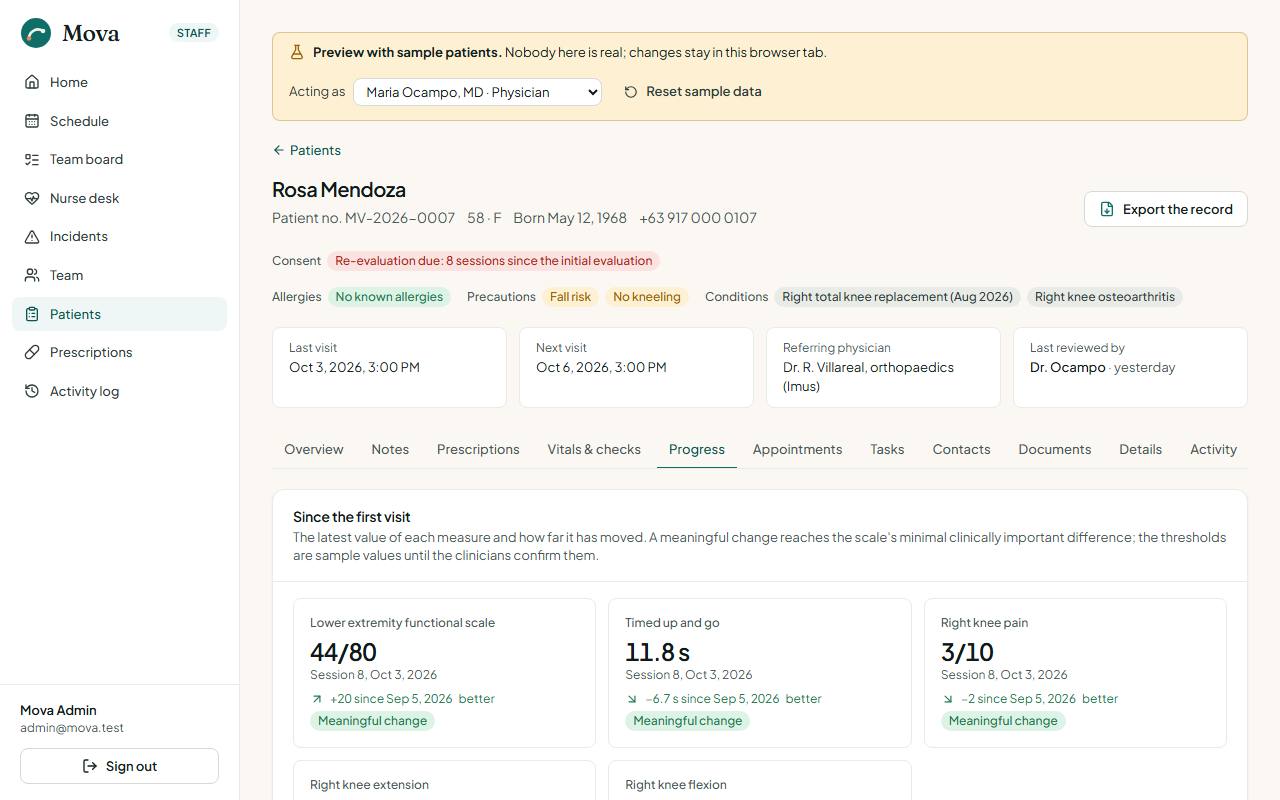Click the flask icon in preview banner

[x=297, y=52]
